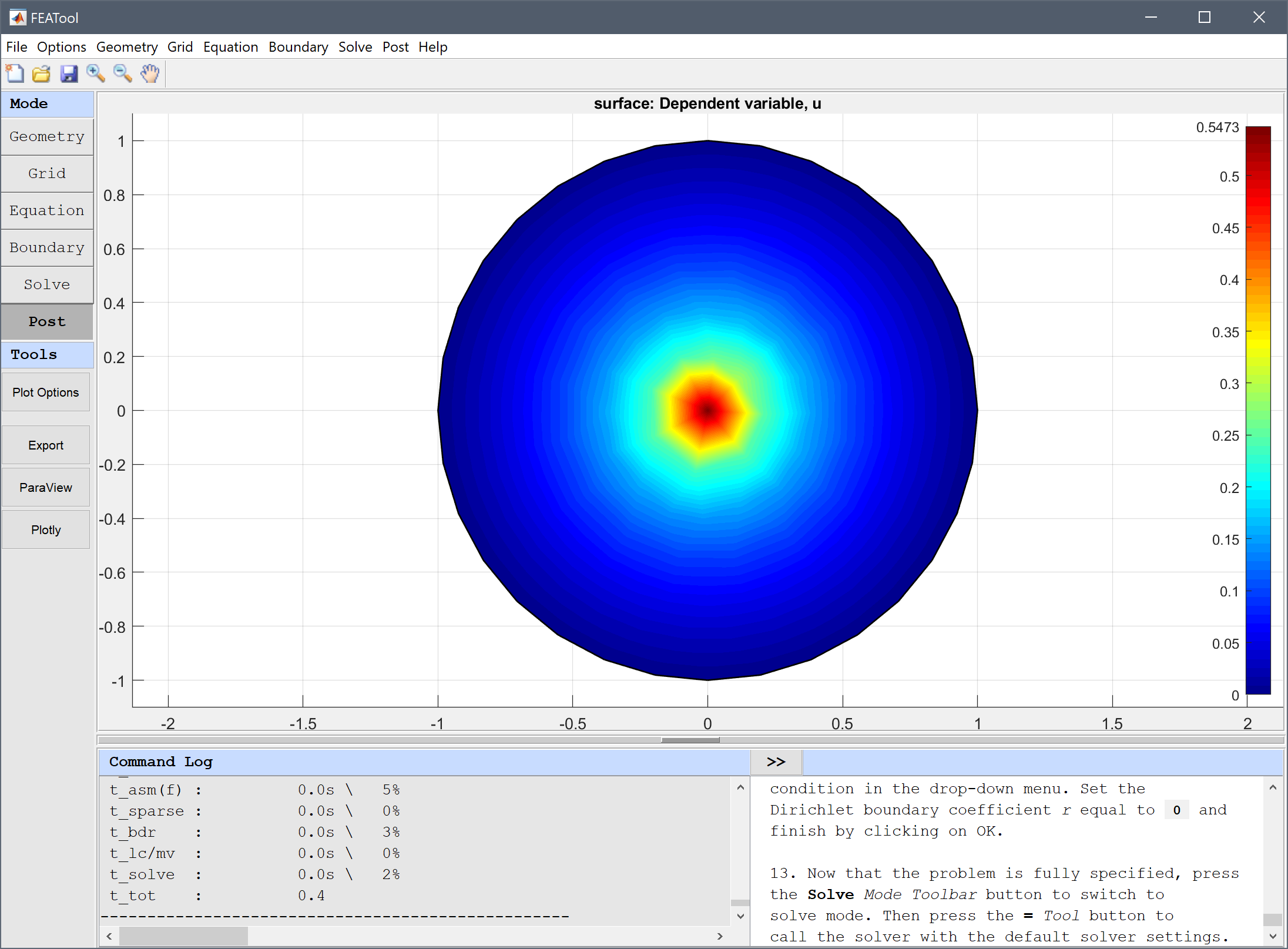
Task: Open the Equation menu
Action: tap(230, 47)
